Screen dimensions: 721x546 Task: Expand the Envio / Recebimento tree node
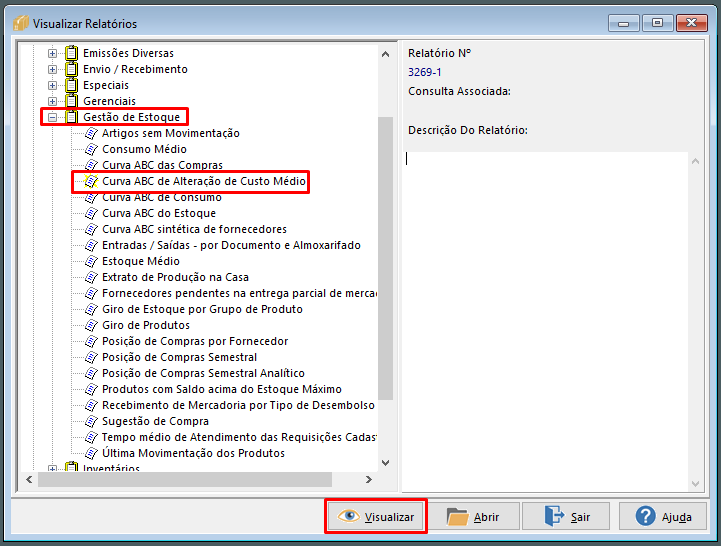point(52,69)
